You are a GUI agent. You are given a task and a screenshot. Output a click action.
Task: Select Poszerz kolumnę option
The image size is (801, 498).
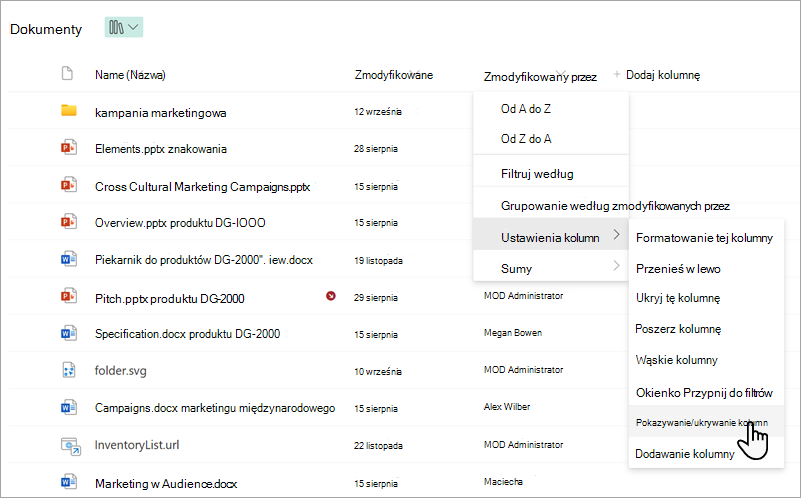pos(706,329)
